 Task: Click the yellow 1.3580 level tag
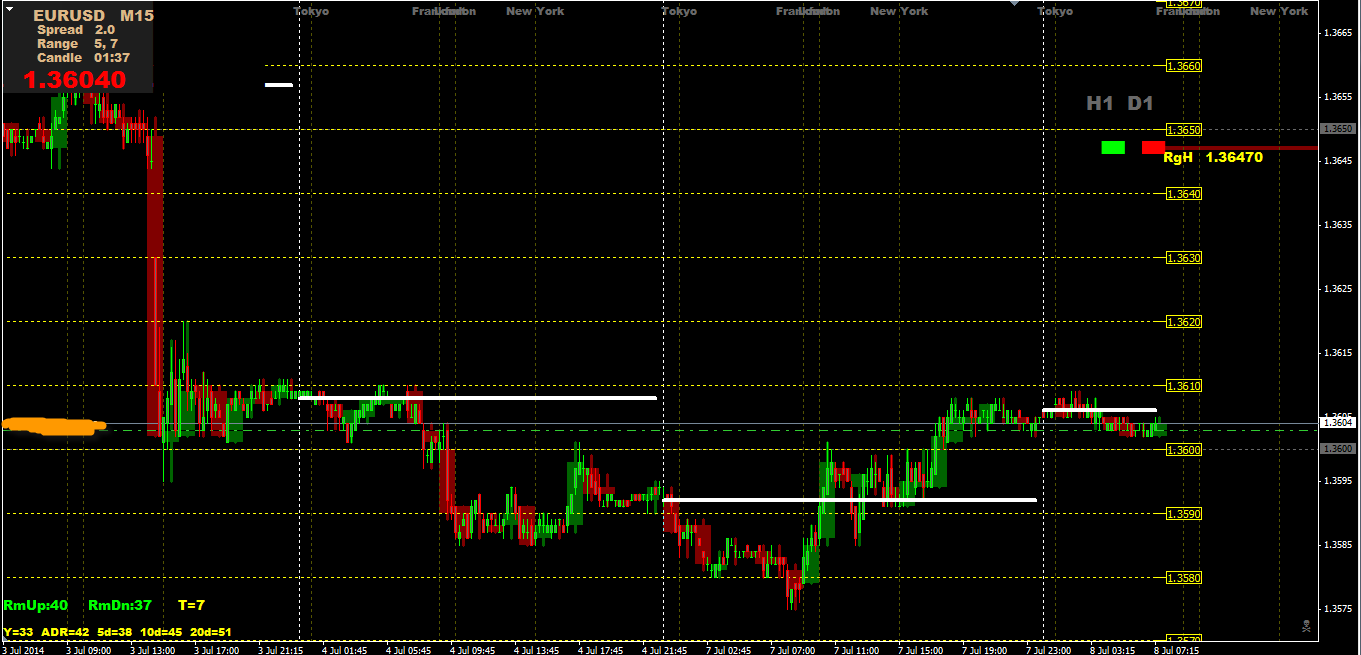tap(1184, 578)
